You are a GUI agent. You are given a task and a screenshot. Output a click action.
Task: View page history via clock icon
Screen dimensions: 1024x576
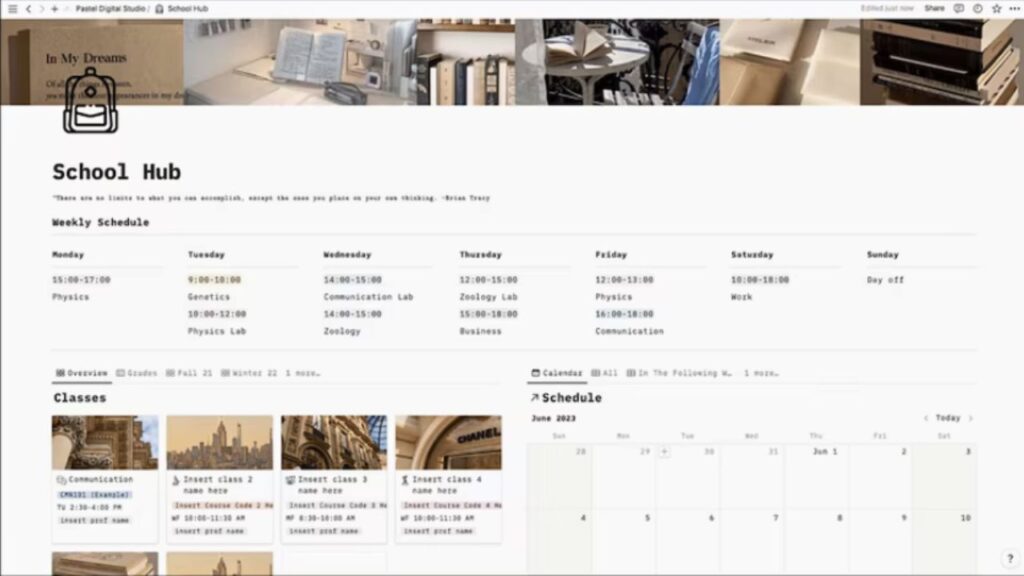(x=977, y=8)
